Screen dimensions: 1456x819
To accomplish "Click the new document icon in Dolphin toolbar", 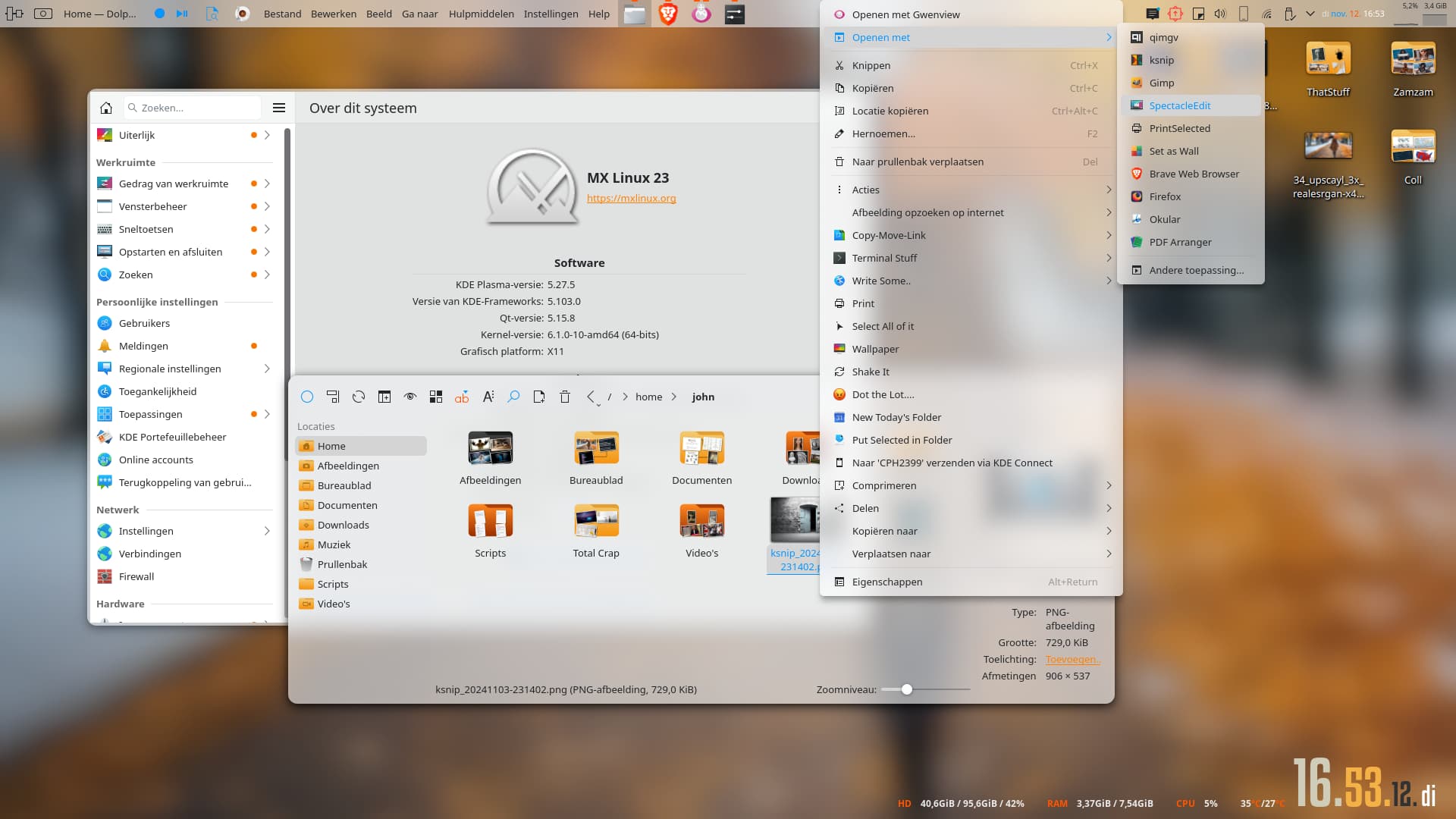I will click(x=539, y=397).
